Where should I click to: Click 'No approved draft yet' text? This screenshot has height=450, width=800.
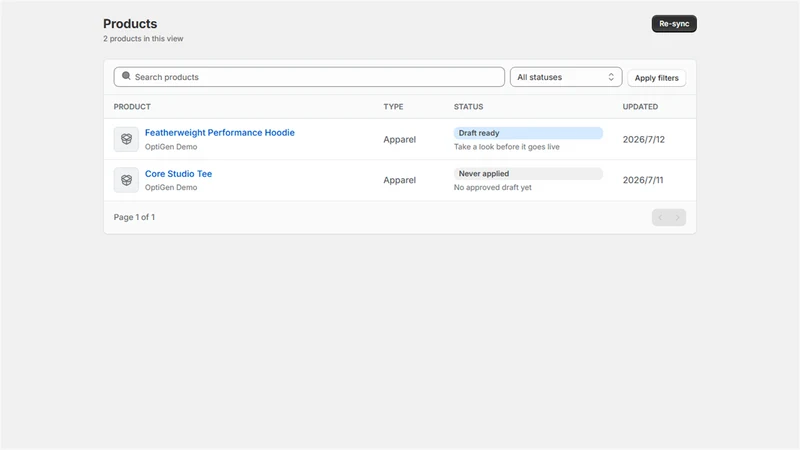pos(492,188)
